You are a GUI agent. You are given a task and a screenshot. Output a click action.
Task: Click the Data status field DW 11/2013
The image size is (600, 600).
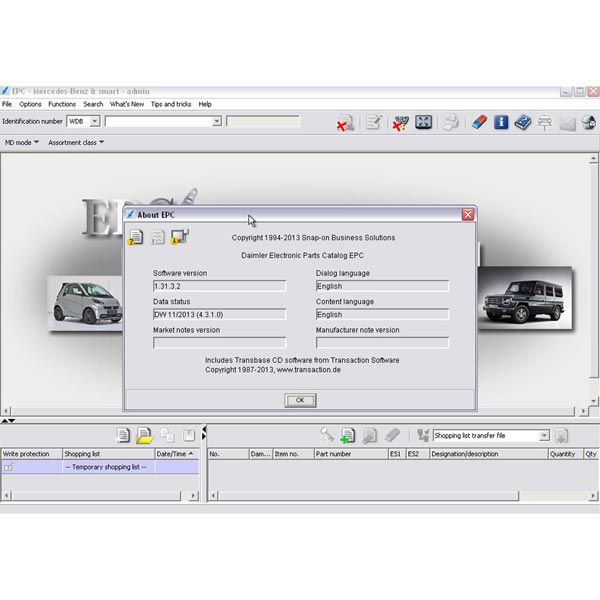coord(219,315)
